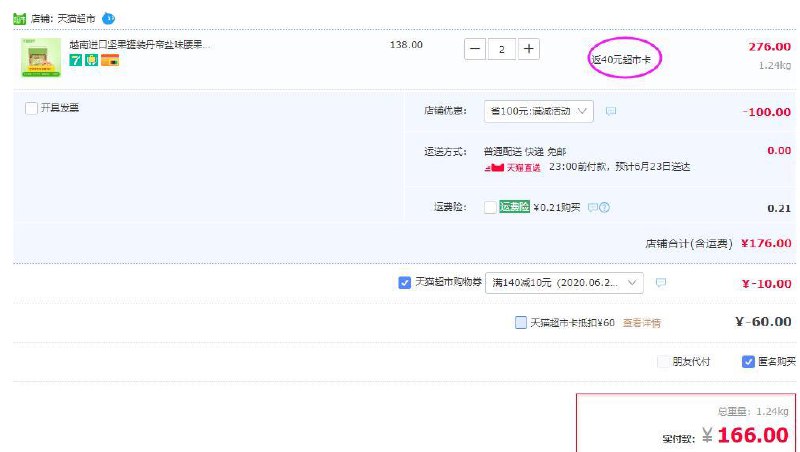Click the ¥-60.00 card deduction amount
Image resolution: width=800 pixels, height=452 pixels.
(763, 322)
